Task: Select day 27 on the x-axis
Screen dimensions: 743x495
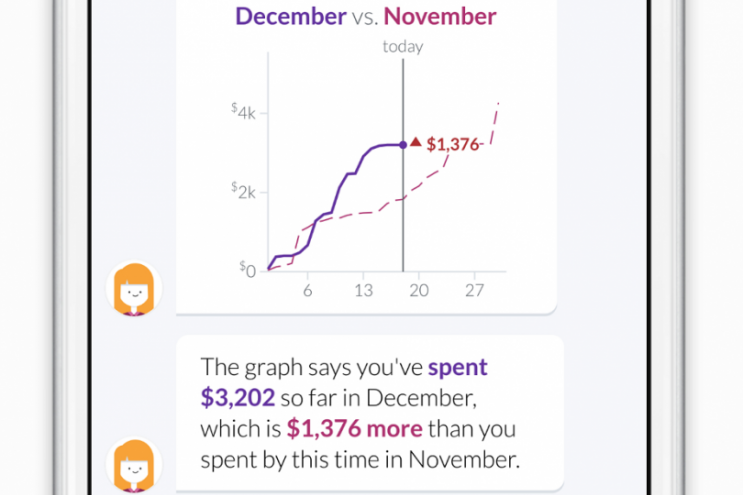Action: 474,290
